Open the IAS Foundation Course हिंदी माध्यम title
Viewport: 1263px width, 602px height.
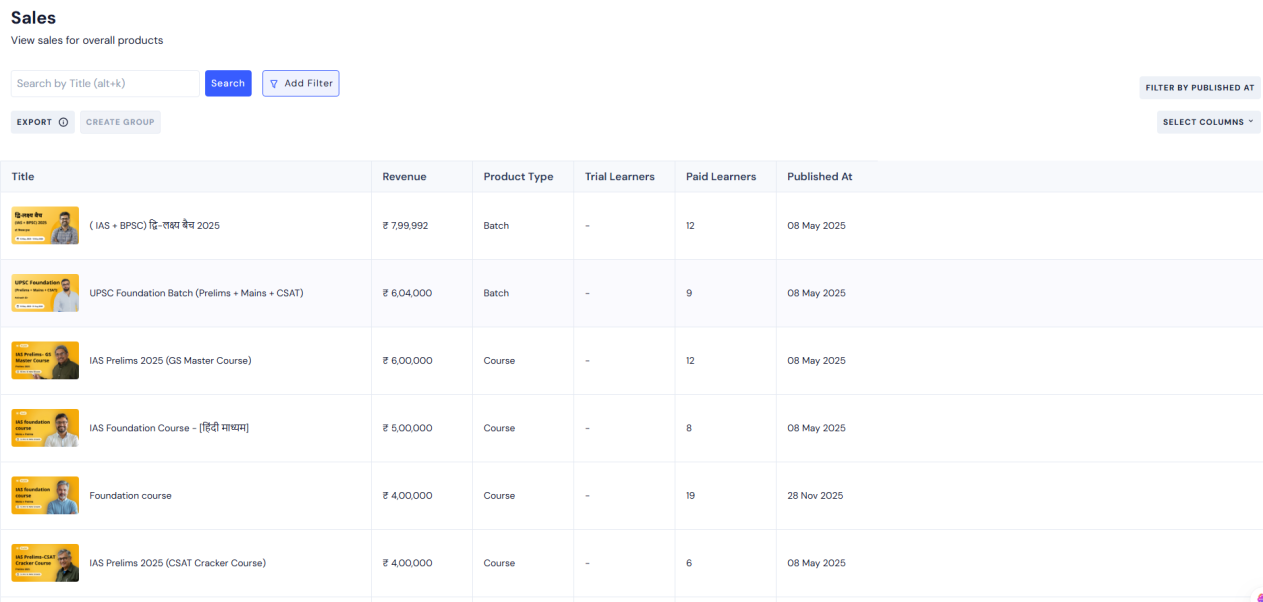click(x=169, y=428)
